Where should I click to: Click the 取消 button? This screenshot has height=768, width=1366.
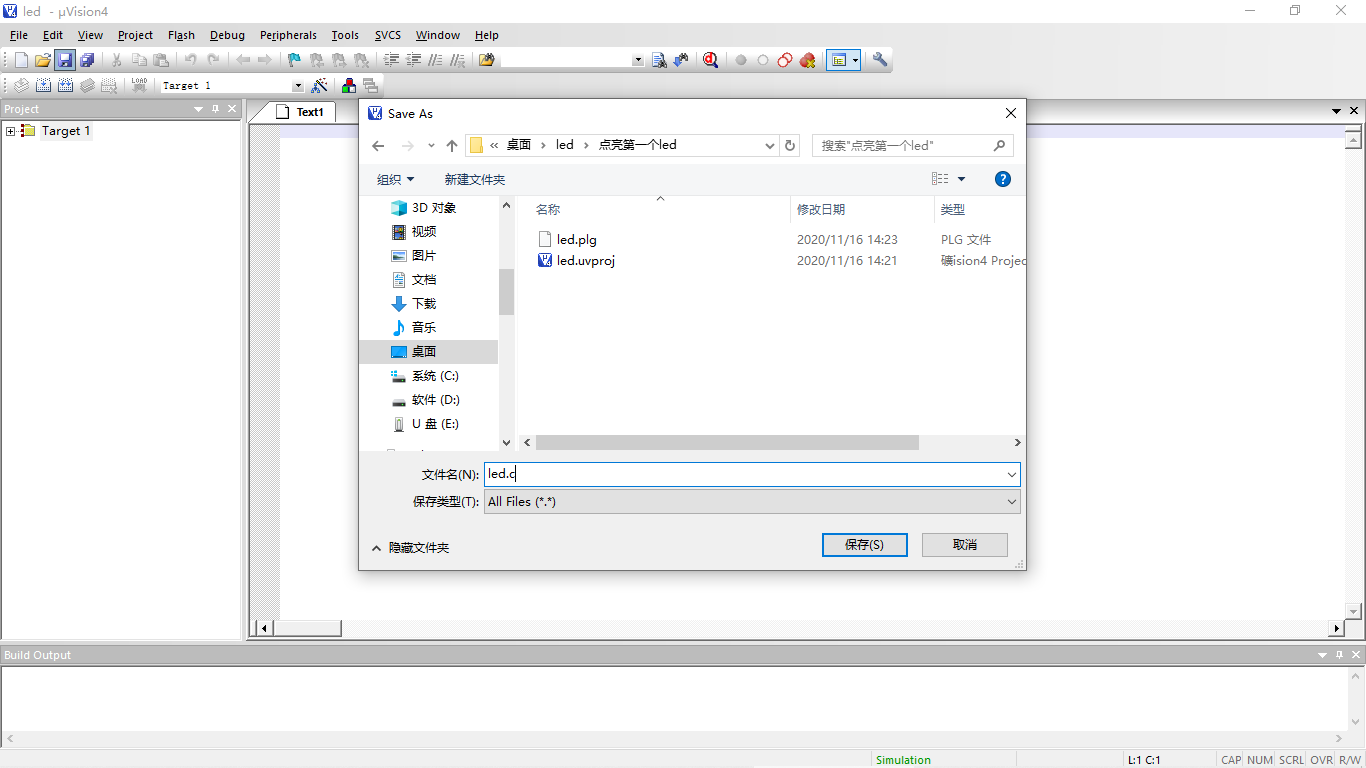pos(965,545)
